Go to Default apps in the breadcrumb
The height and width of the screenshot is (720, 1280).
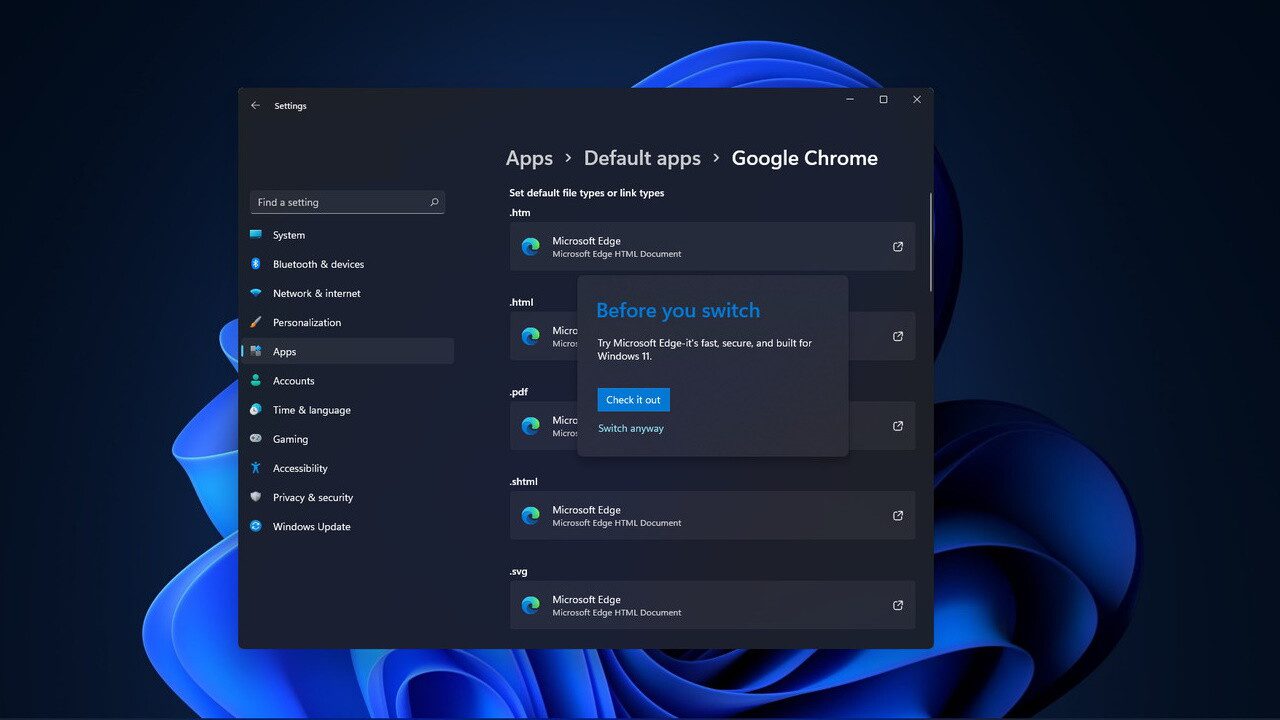click(x=642, y=158)
